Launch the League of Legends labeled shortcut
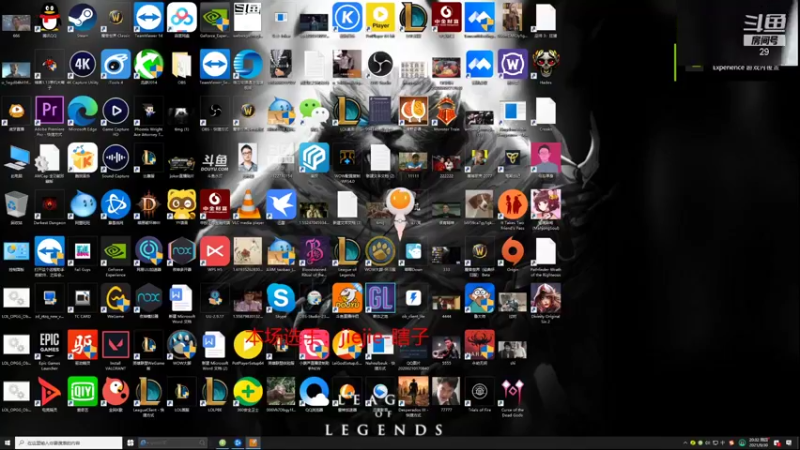This screenshot has height=450, width=800. coord(347,252)
